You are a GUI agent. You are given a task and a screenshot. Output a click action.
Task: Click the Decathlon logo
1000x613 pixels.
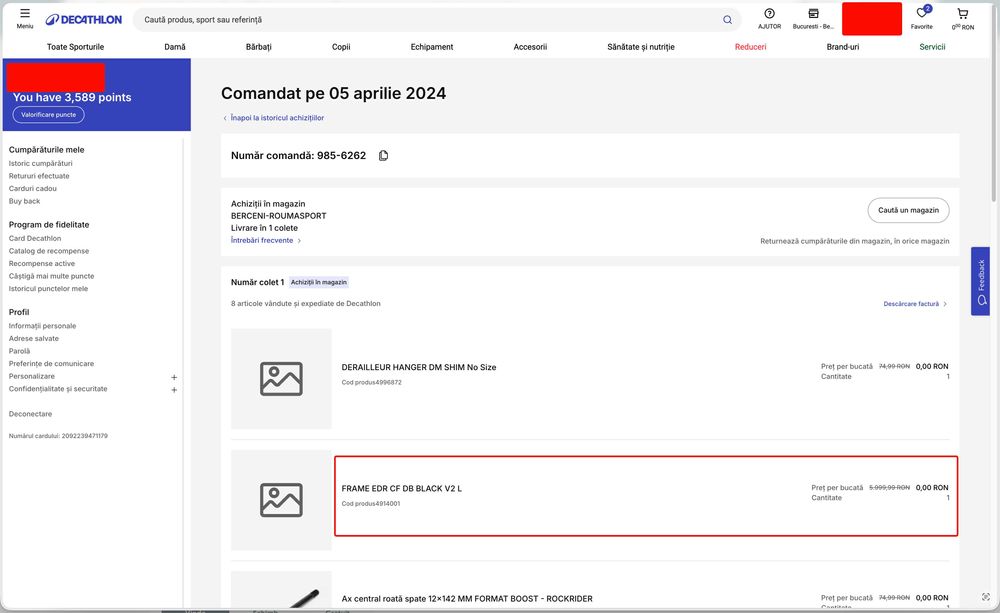coord(84,20)
